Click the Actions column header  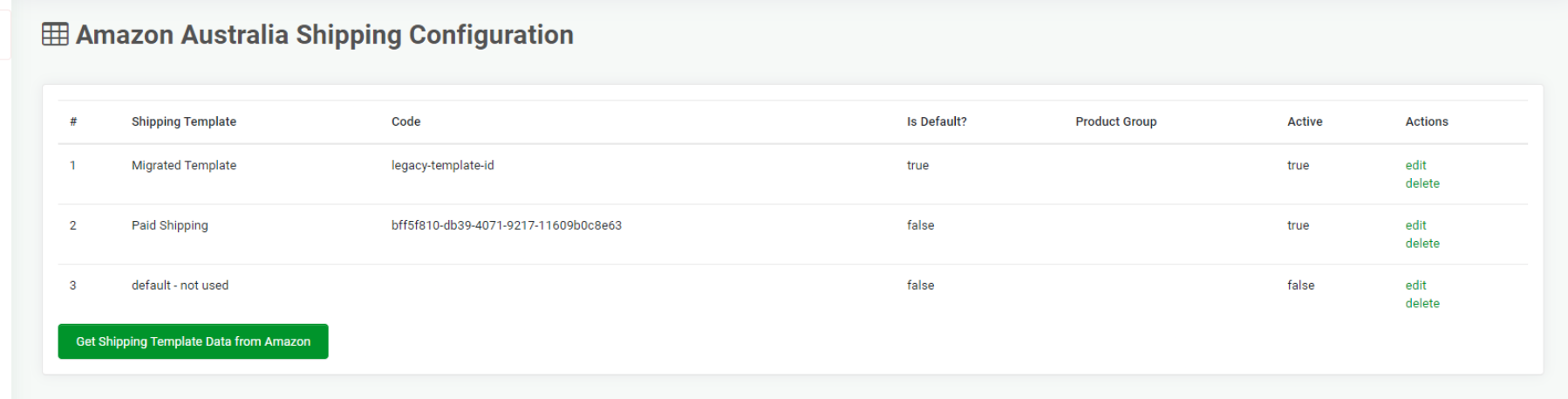click(x=1426, y=121)
